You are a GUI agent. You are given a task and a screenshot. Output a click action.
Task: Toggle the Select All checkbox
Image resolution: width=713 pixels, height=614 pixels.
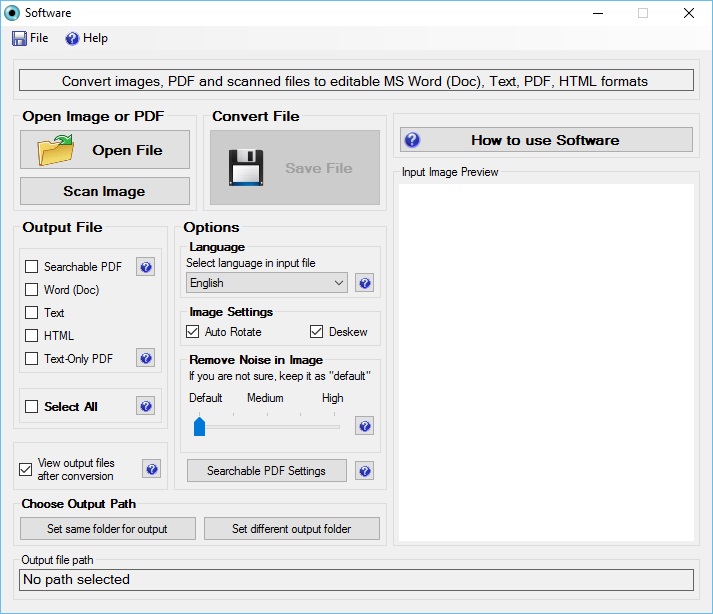click(x=31, y=407)
